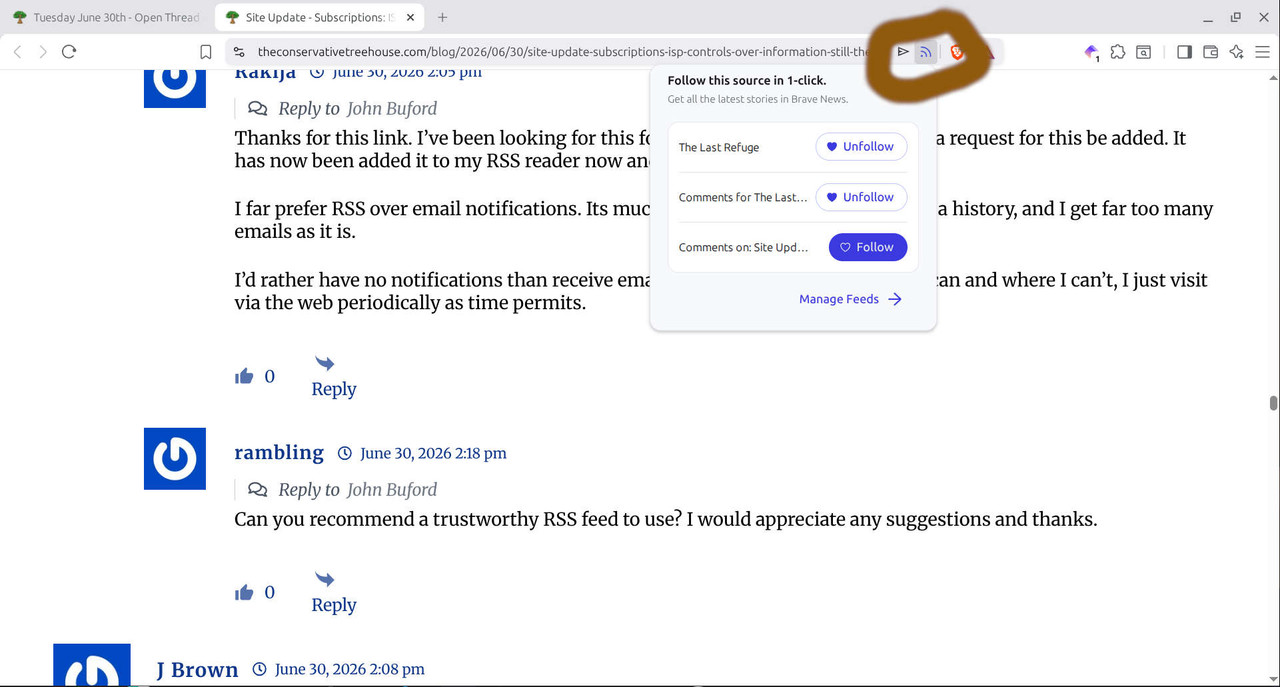1280x687 pixels.
Task: Click the page vertical scrollbar thumb
Action: tap(1273, 403)
